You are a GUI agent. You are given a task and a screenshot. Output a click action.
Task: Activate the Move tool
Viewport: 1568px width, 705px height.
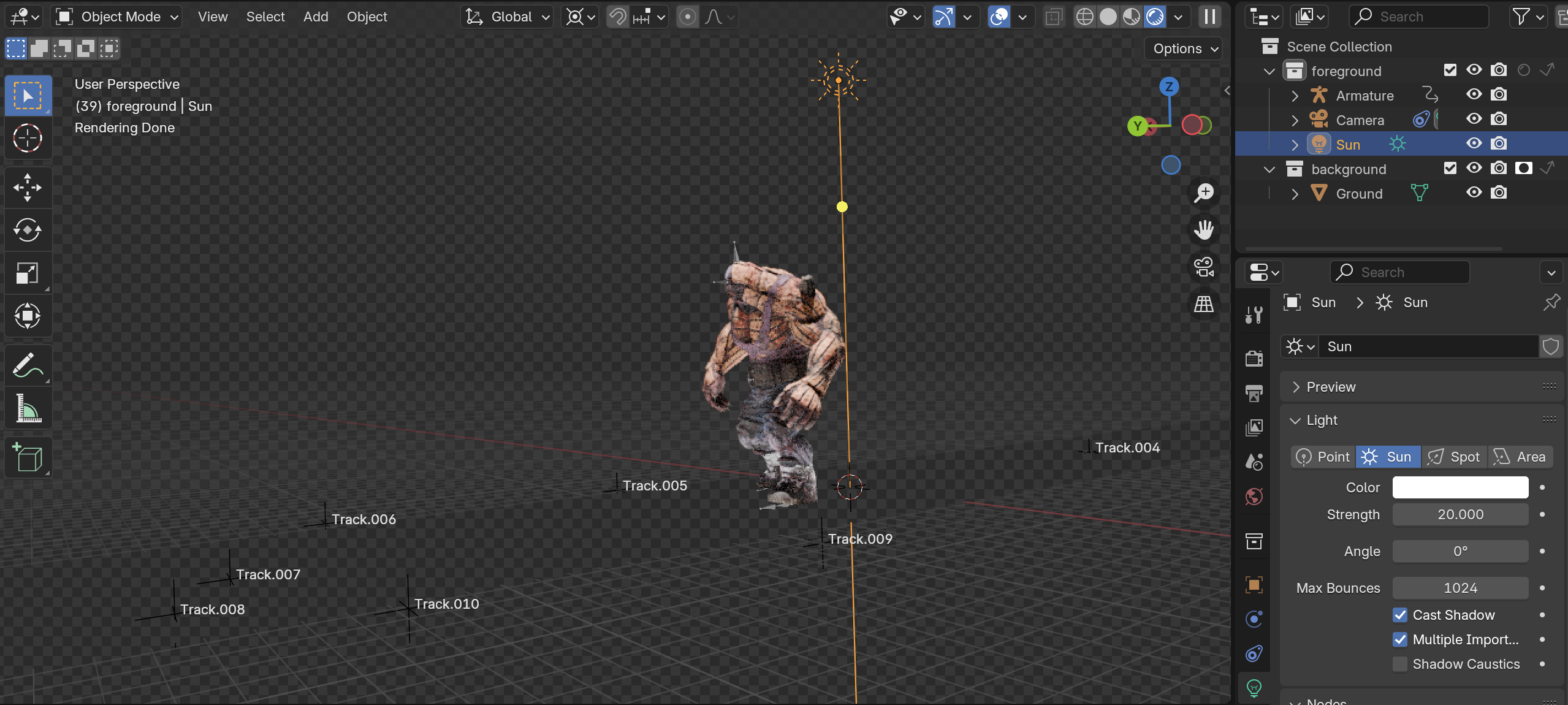[x=28, y=187]
